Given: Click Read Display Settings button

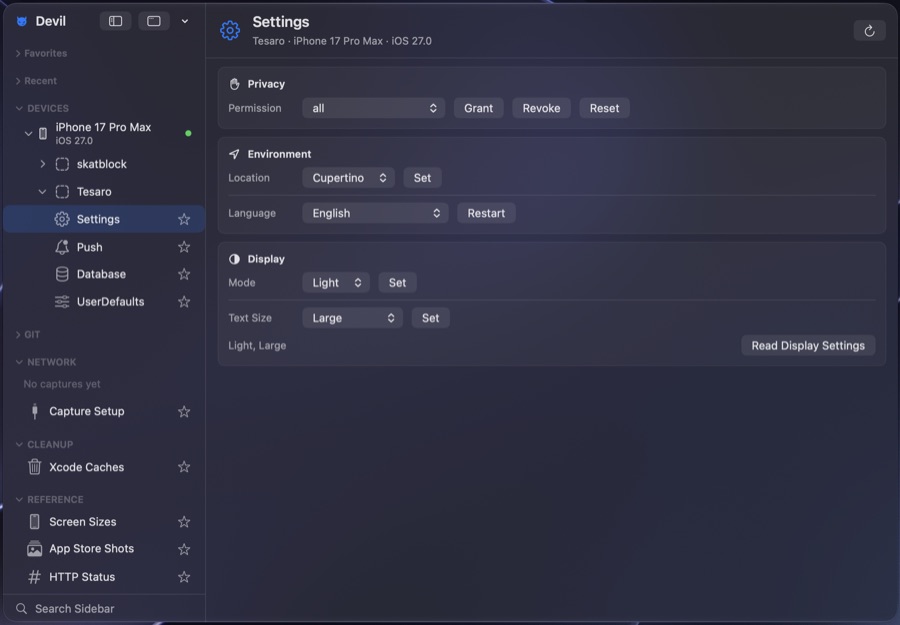Looking at the screenshot, I should (x=808, y=346).
